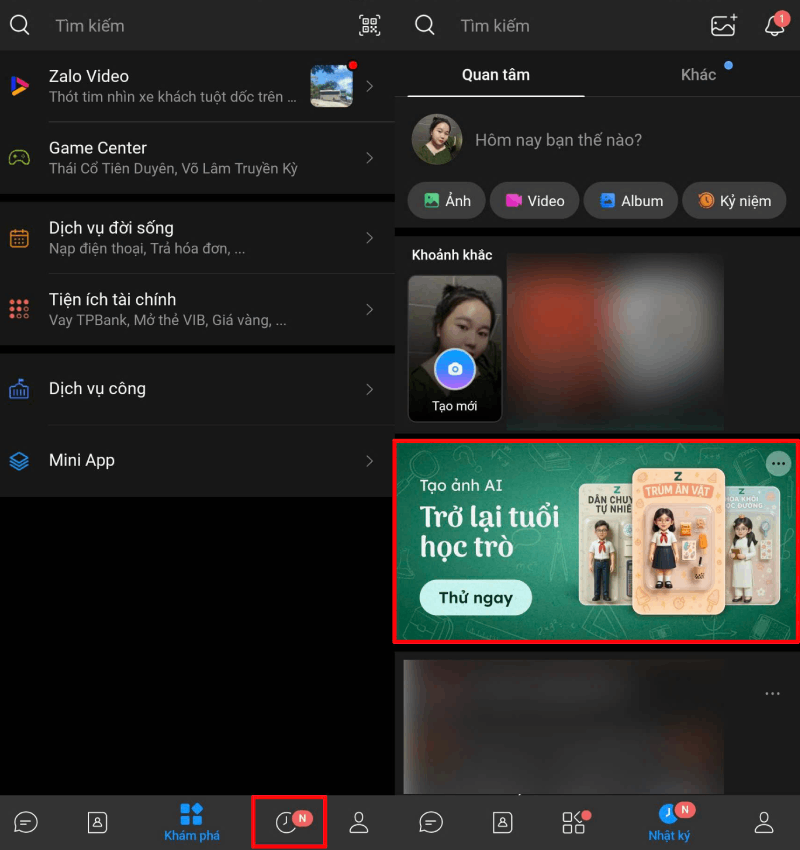
Task: Tap the add photo post icon beside the bell
Action: click(x=723, y=26)
